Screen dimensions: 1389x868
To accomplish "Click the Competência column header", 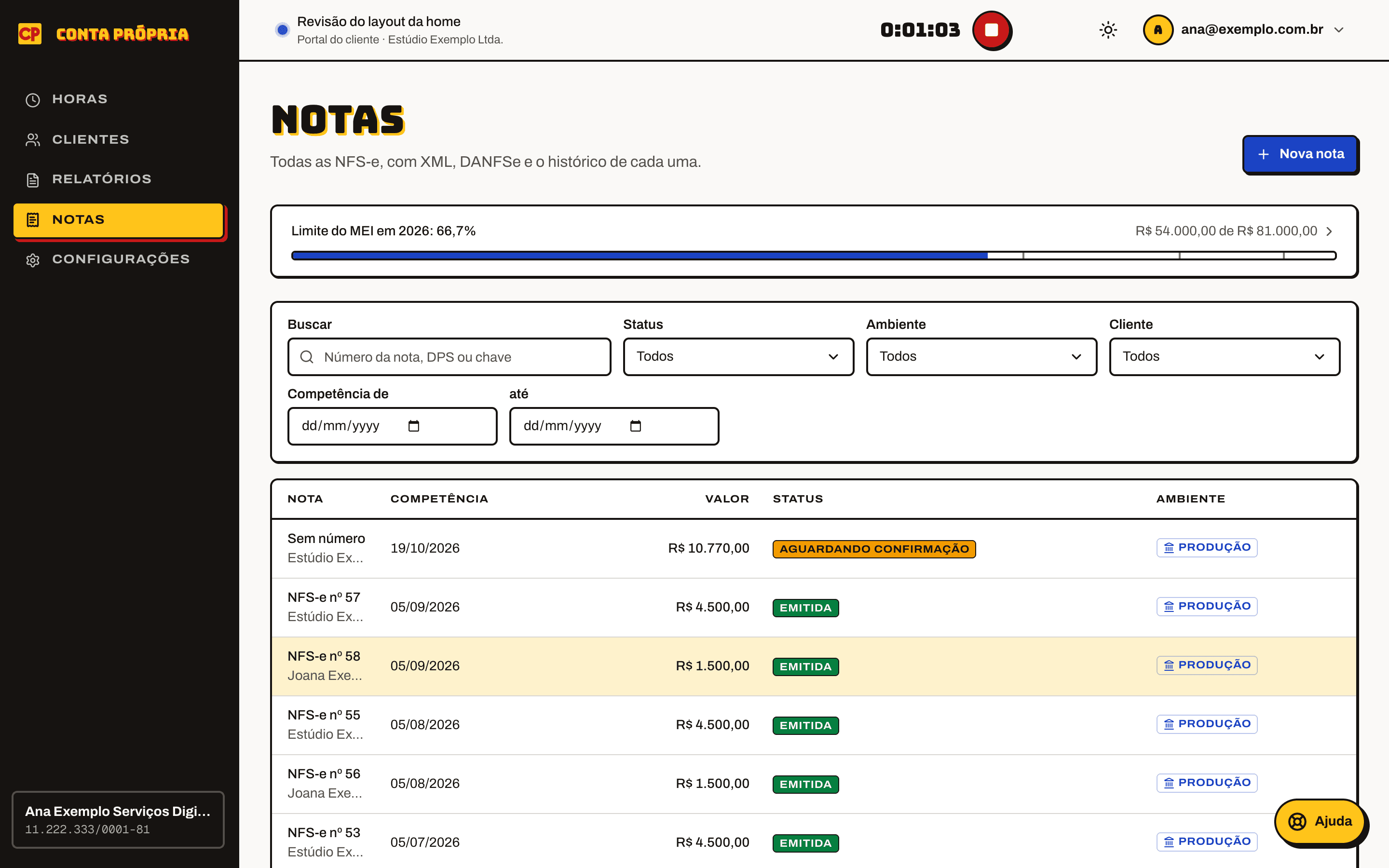I will click(x=439, y=499).
